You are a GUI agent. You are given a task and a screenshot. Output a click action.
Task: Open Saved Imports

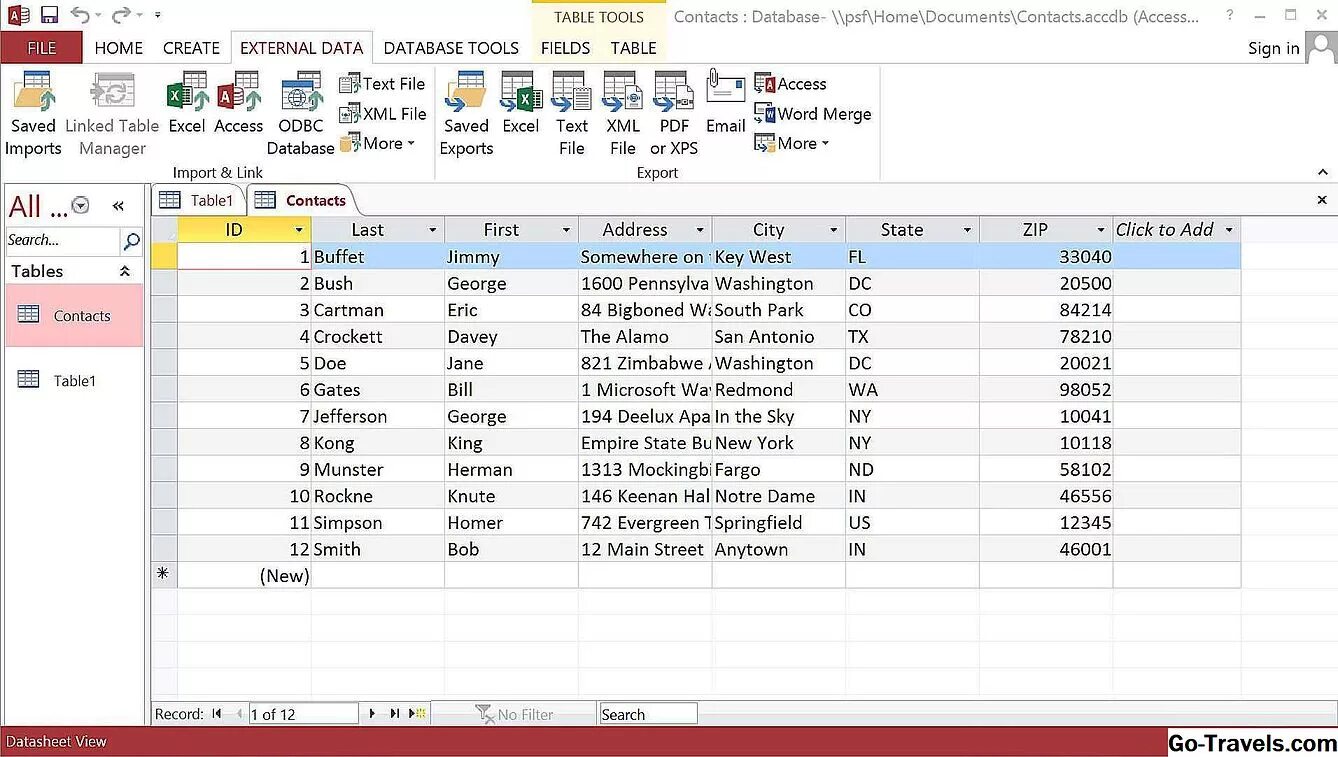pos(33,115)
